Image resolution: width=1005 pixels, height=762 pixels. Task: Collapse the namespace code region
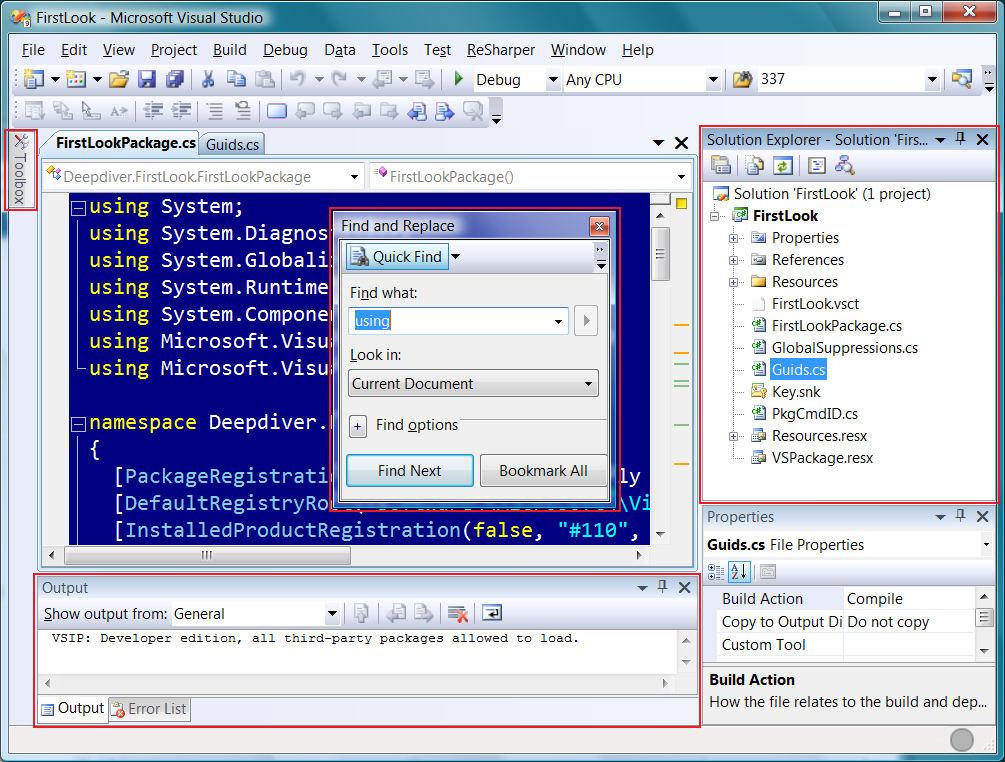(78, 424)
